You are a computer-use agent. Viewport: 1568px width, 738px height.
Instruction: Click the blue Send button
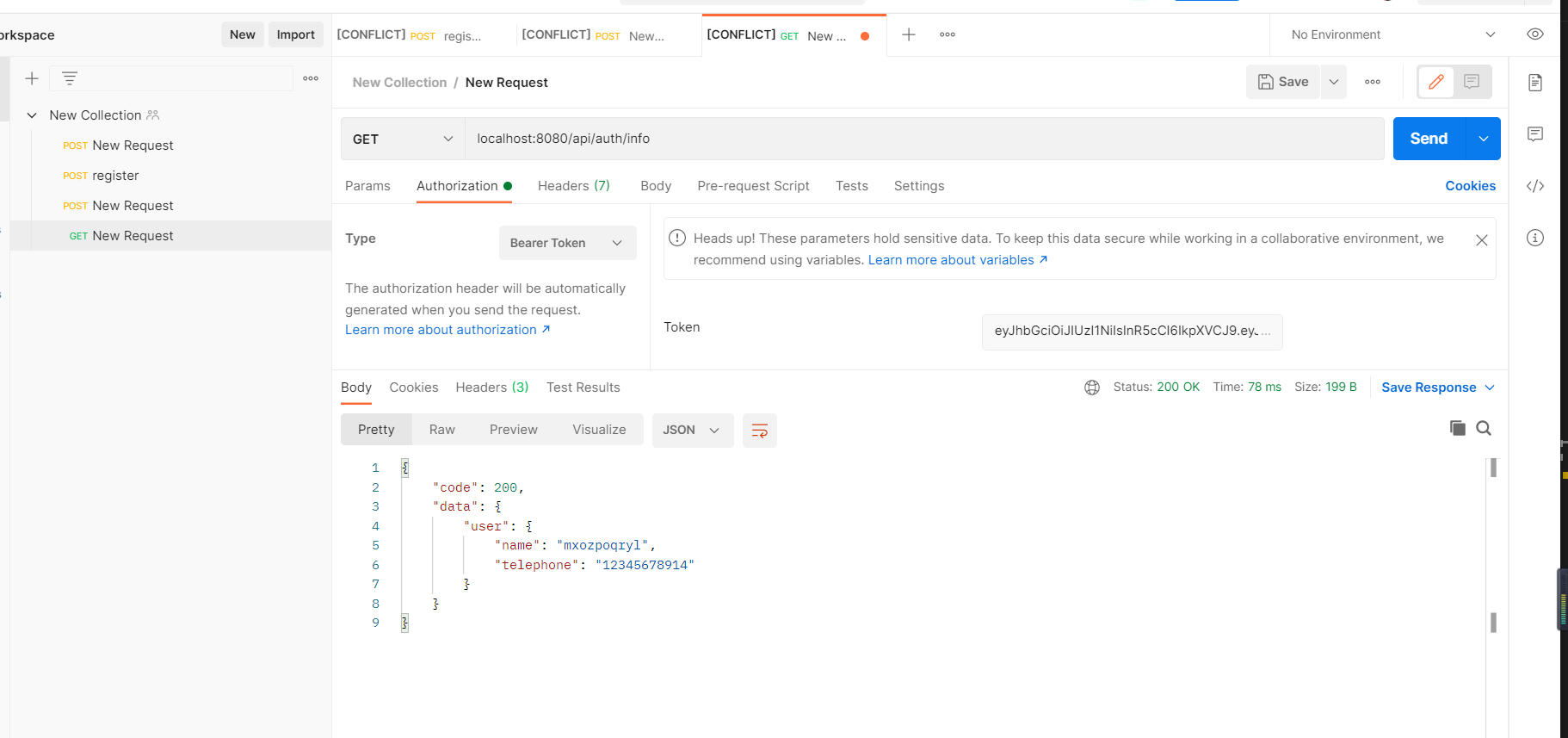1429,139
